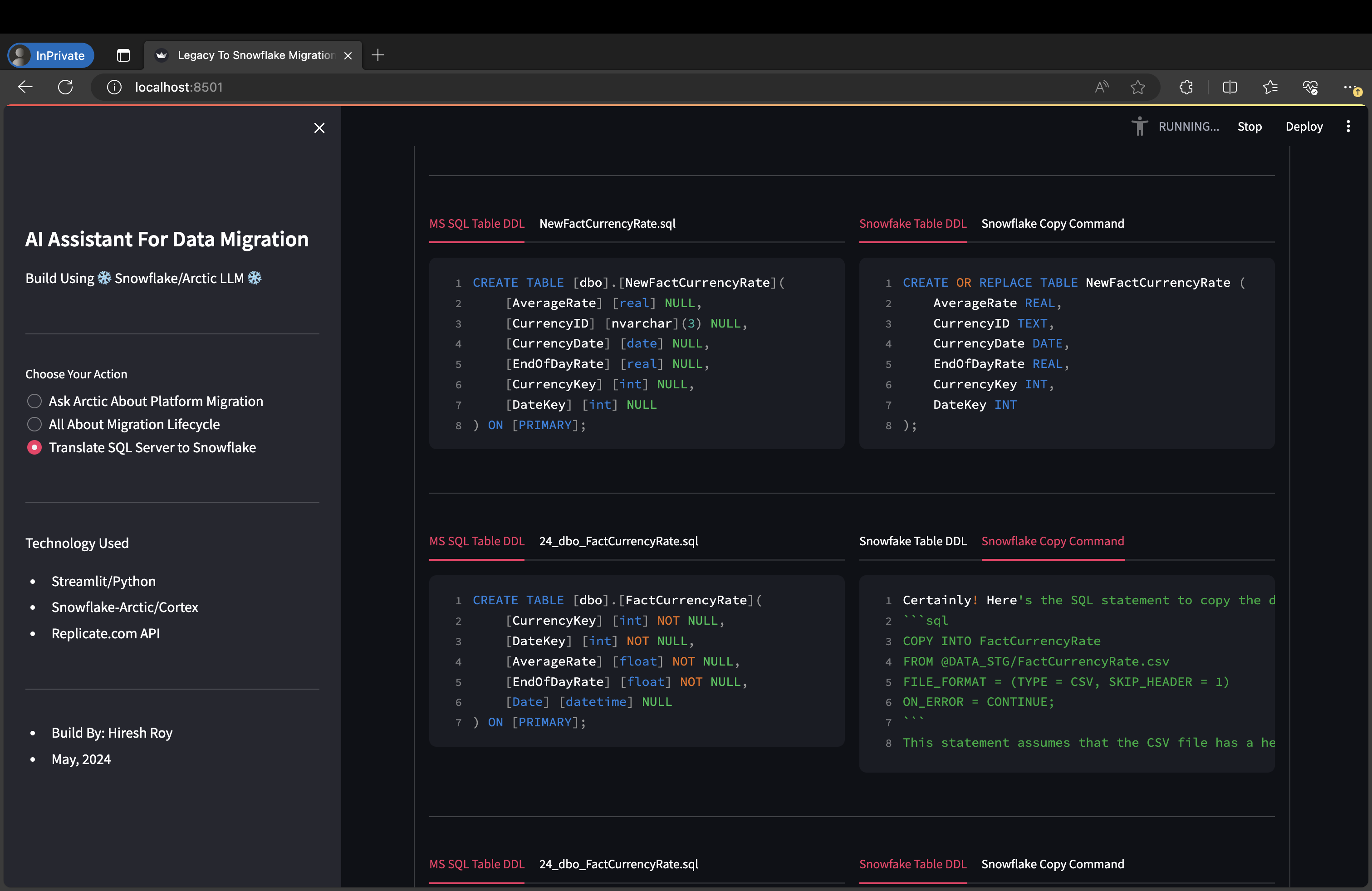Open a new browser tab
The image size is (1372, 891).
click(378, 55)
